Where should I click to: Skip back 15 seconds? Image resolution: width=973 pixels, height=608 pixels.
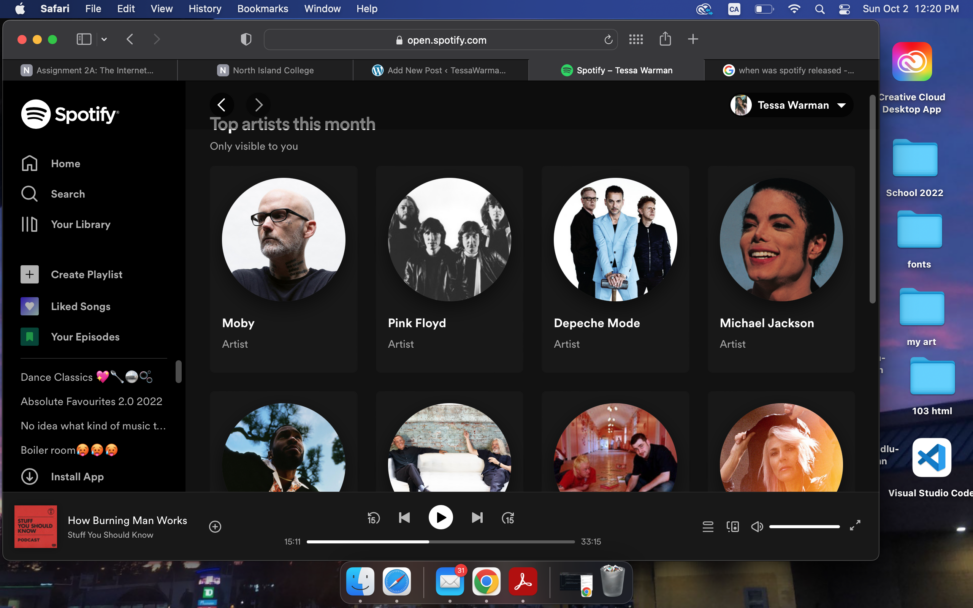(x=373, y=517)
